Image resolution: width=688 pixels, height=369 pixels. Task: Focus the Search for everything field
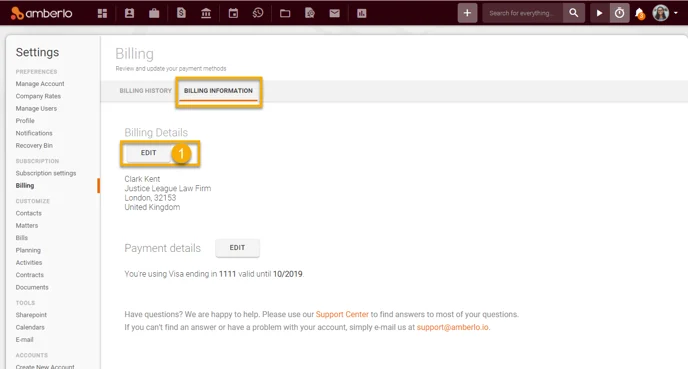[x=522, y=13]
